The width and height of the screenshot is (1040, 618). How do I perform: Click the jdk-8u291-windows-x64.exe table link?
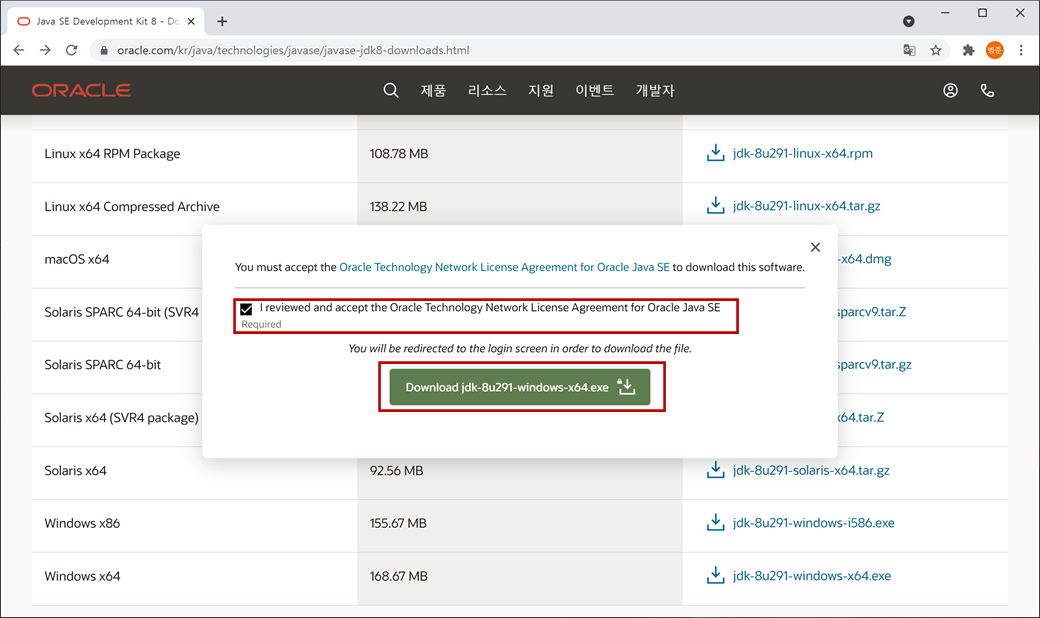[x=811, y=576]
